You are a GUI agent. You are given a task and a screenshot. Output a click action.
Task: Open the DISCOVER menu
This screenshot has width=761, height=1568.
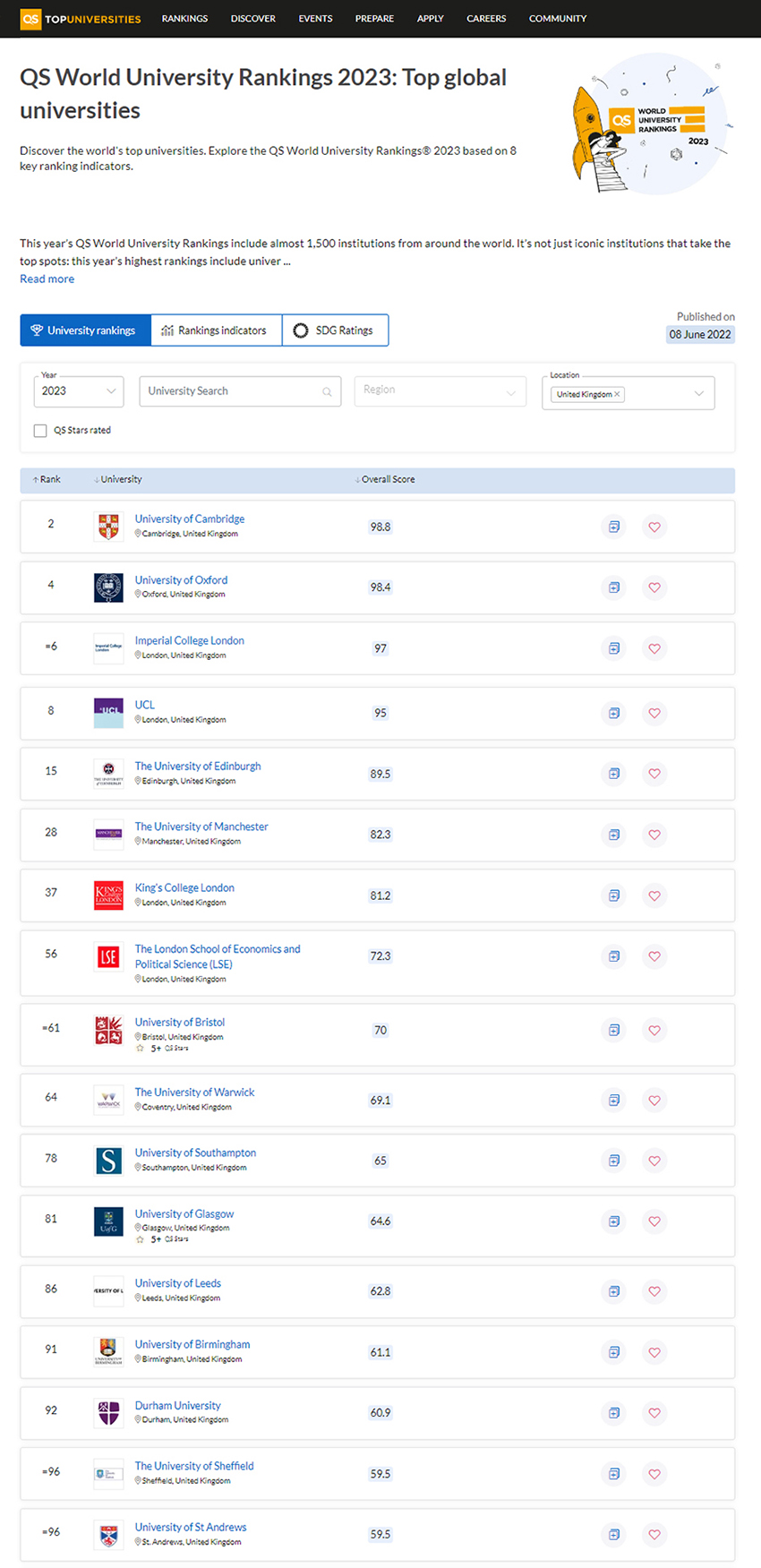[253, 19]
